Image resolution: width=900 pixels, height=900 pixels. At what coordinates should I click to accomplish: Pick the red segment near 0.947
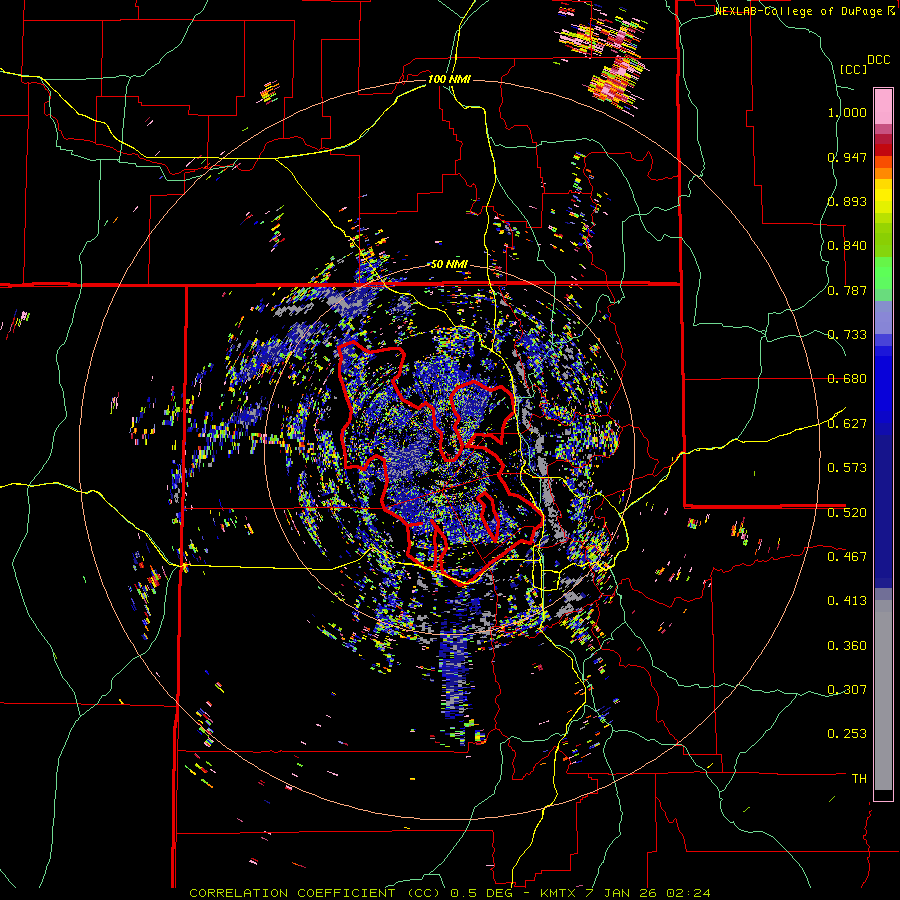pos(883,149)
